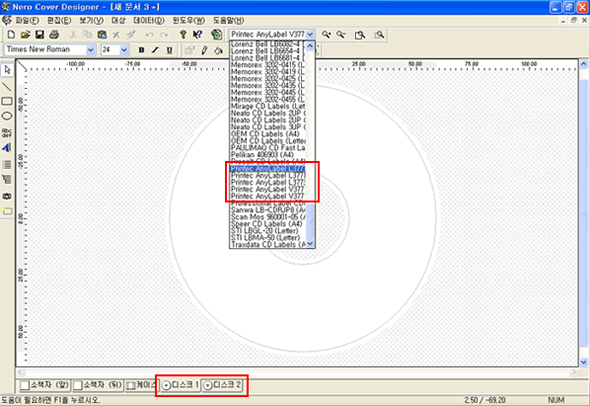
Task: Choose Memorex 3202-0425 from the list
Action: pyautogui.click(x=268, y=79)
